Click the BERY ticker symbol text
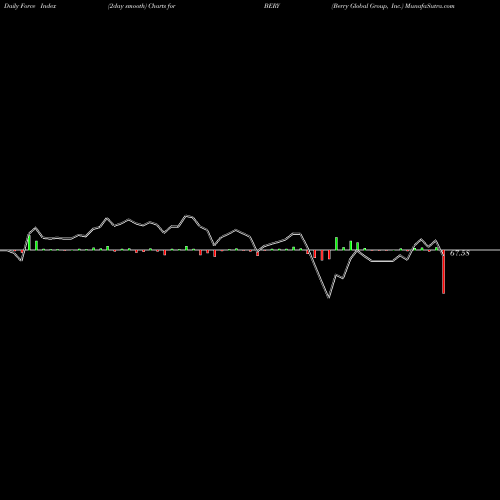 [272, 6]
